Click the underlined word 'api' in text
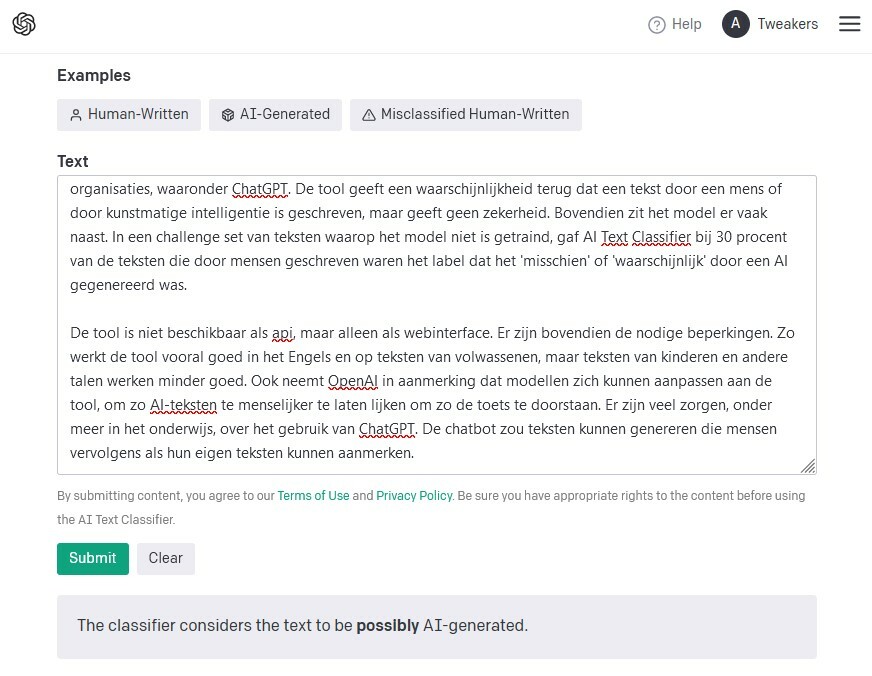 coord(282,334)
